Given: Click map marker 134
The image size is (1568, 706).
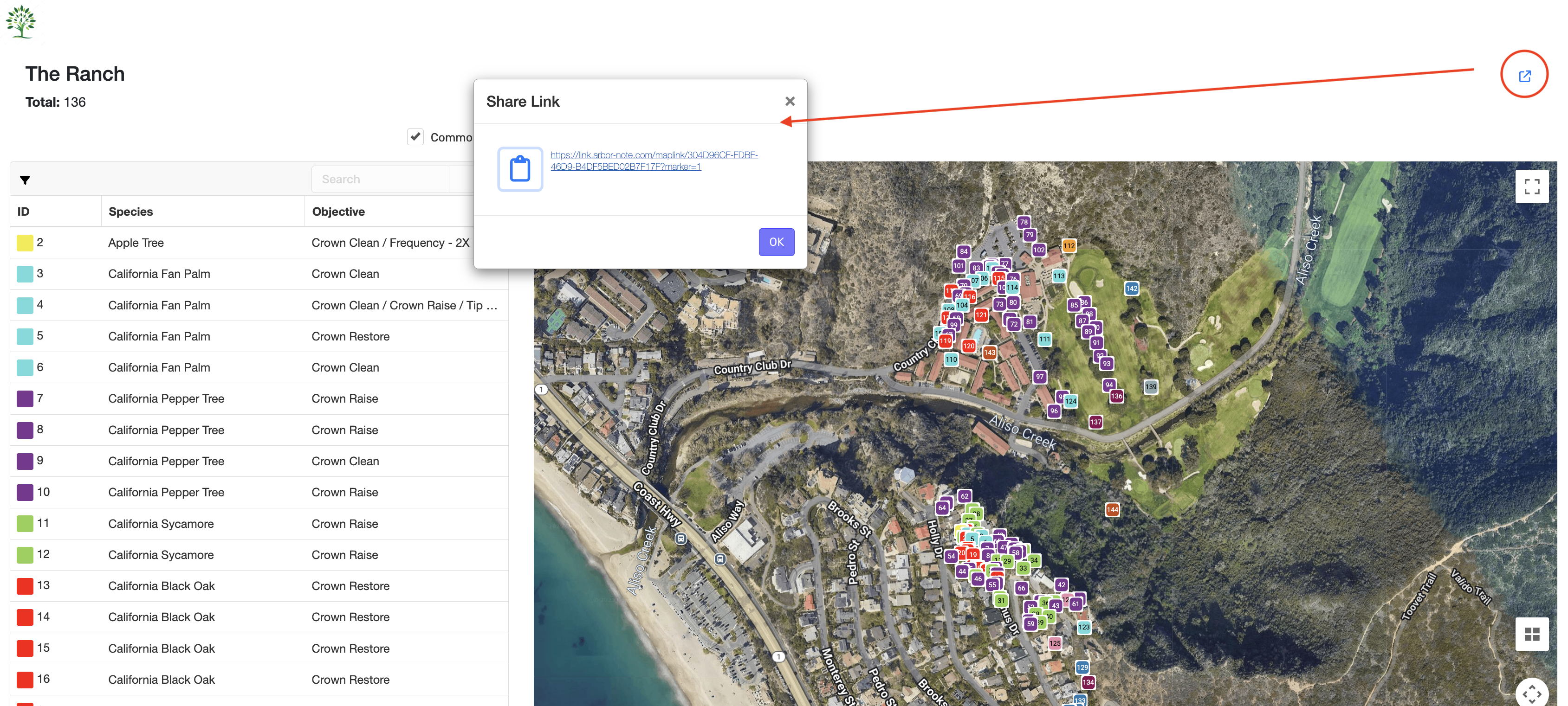Looking at the screenshot, I should [1089, 682].
